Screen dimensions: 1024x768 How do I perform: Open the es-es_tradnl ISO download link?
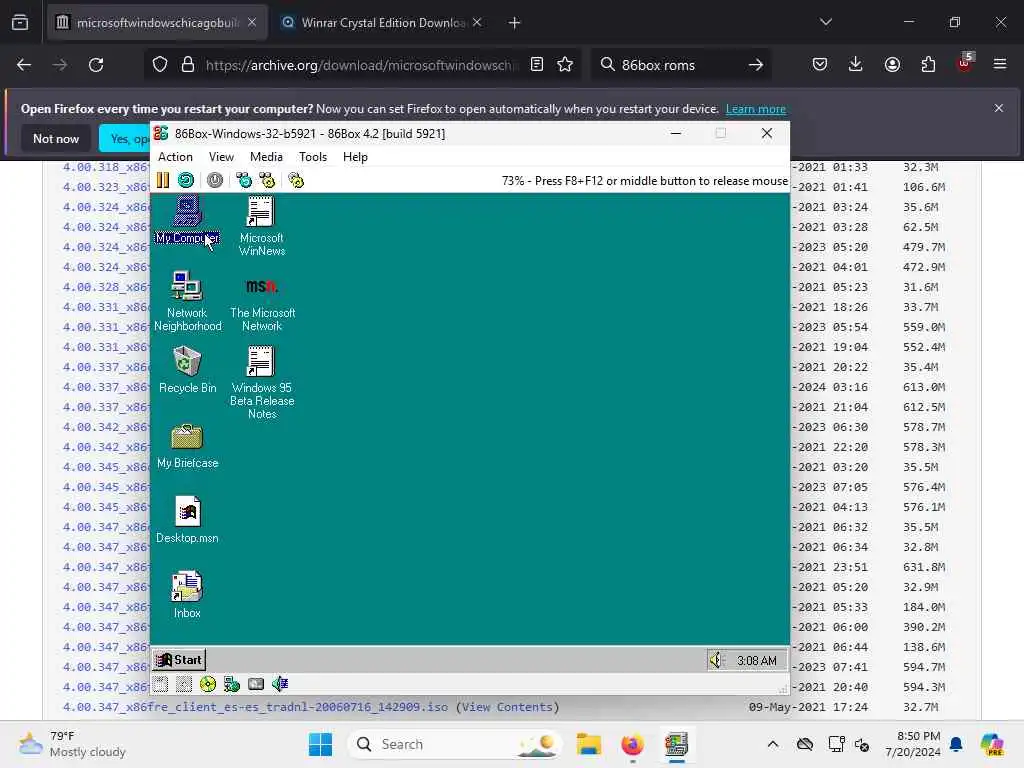(255, 707)
